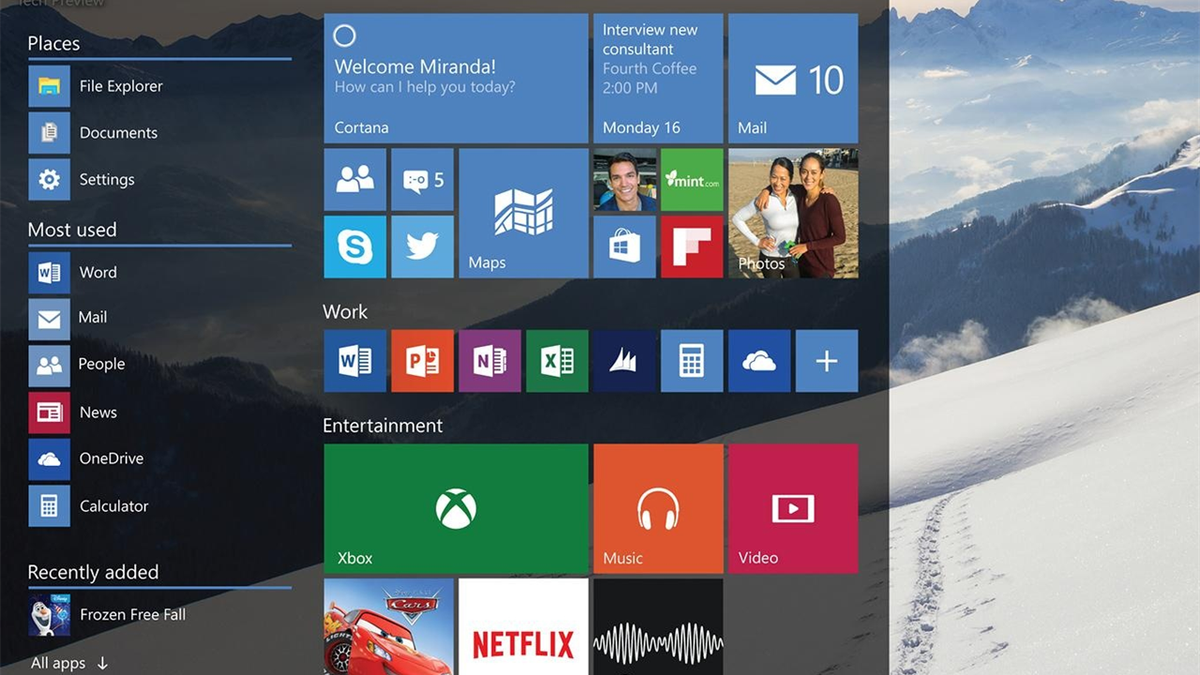Screen dimensions: 1200x675
Task: Open People in Most used list
Action: click(x=77, y=364)
